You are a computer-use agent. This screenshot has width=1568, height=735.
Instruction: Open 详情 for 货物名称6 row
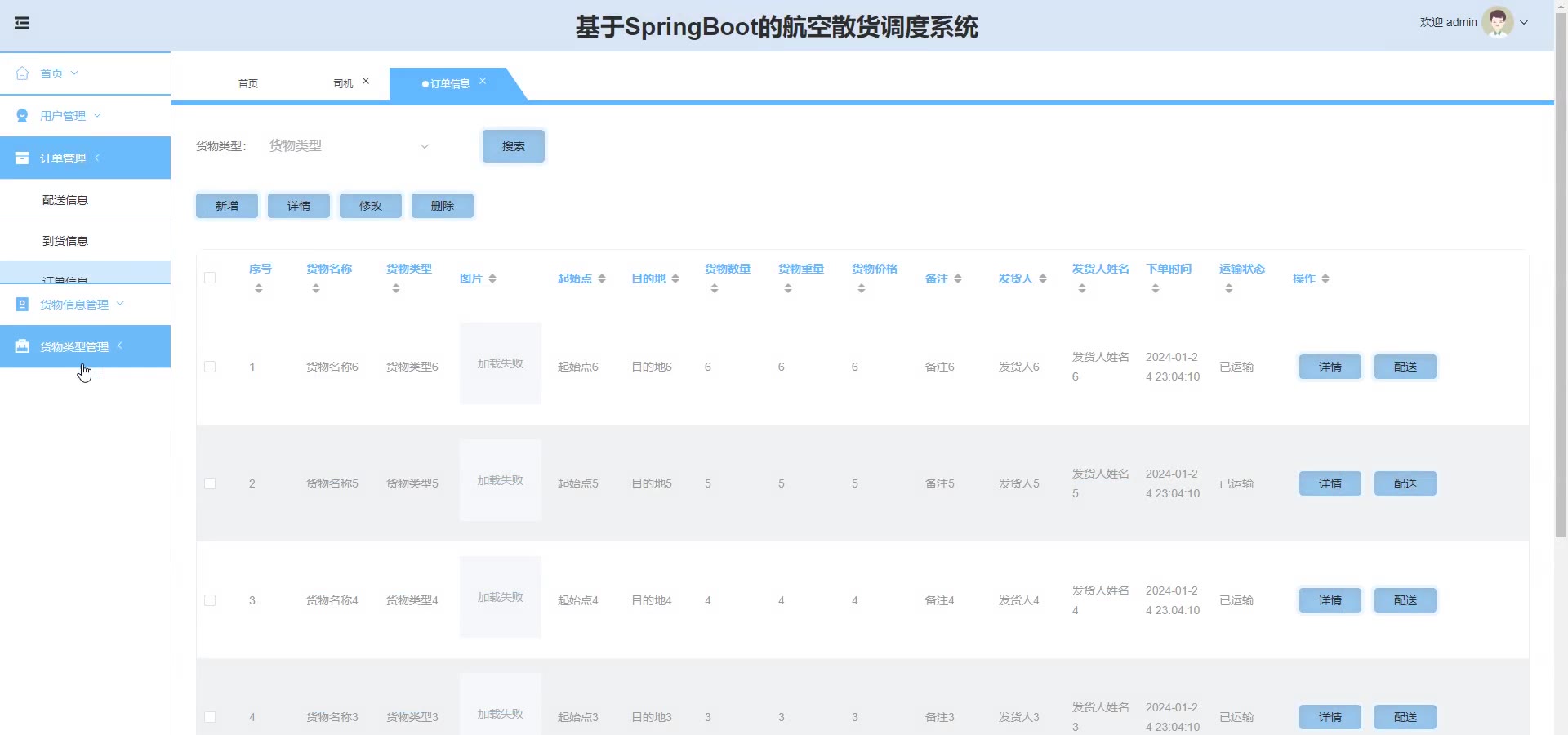pyautogui.click(x=1330, y=367)
